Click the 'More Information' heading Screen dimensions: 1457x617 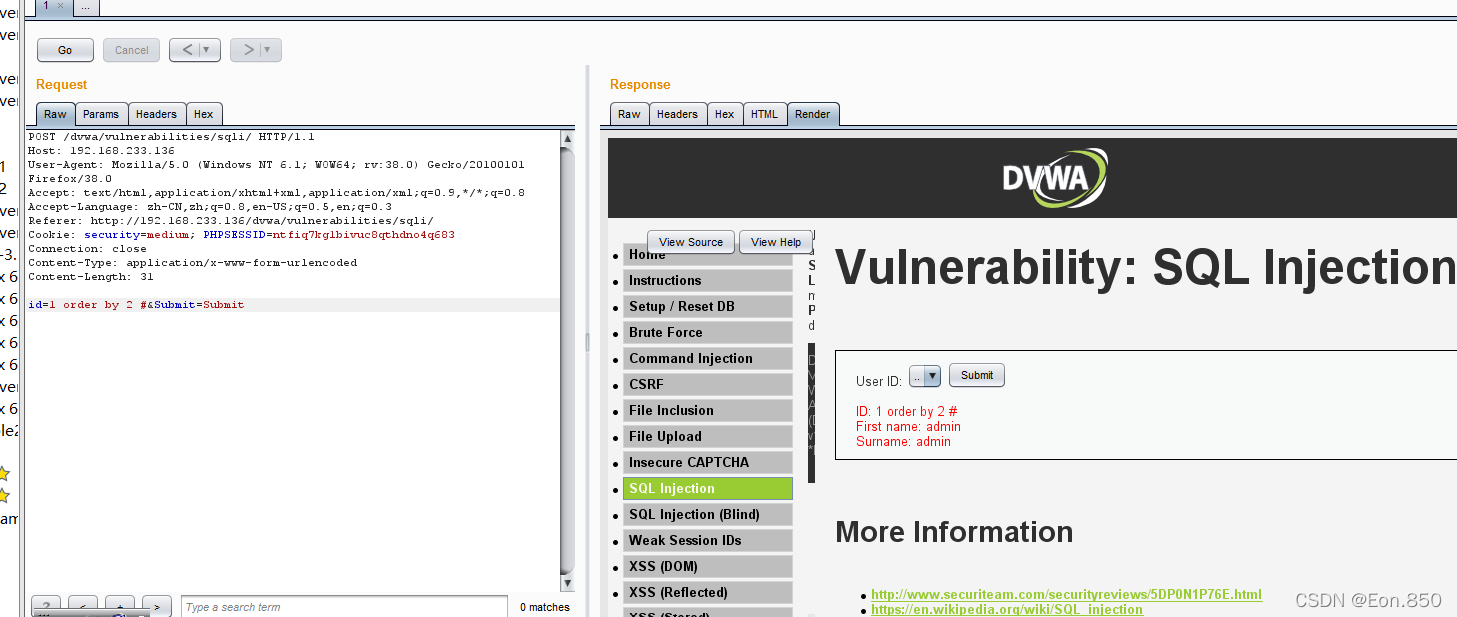tap(954, 532)
